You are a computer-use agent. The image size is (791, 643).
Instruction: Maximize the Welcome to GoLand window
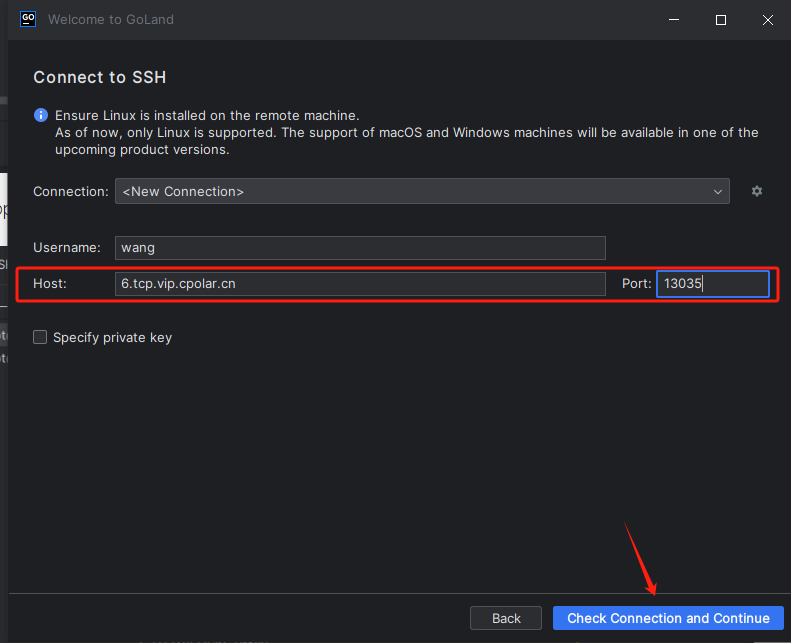pos(720,20)
